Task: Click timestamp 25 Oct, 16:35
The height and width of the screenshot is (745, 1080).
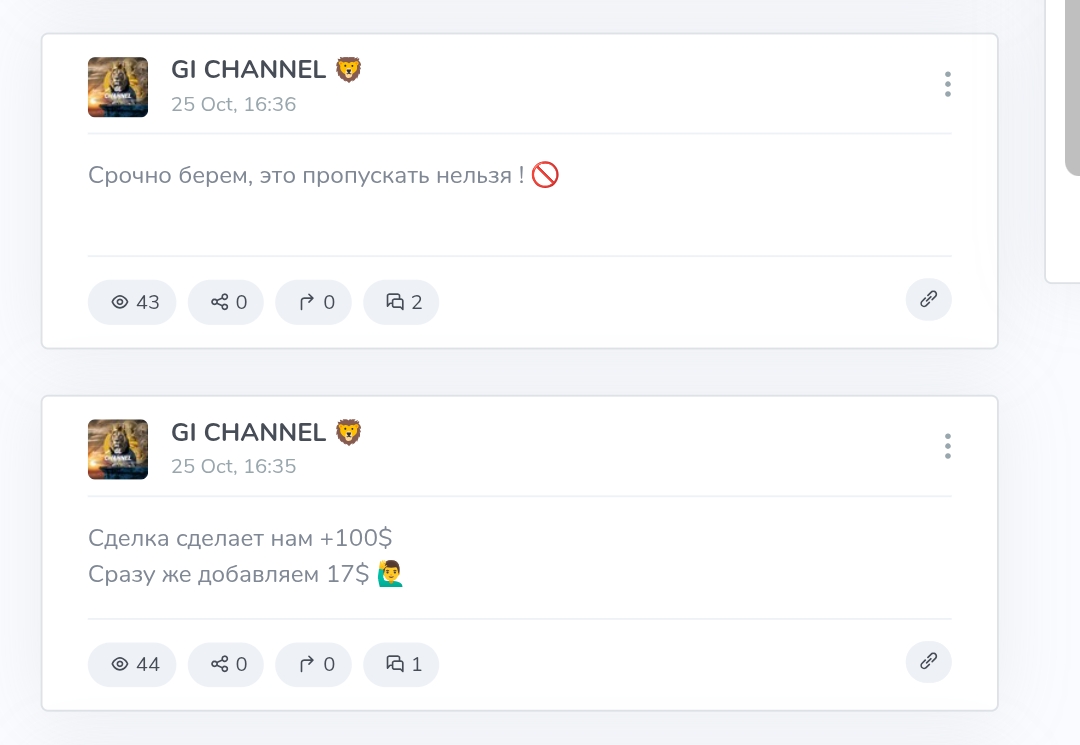Action: (233, 466)
